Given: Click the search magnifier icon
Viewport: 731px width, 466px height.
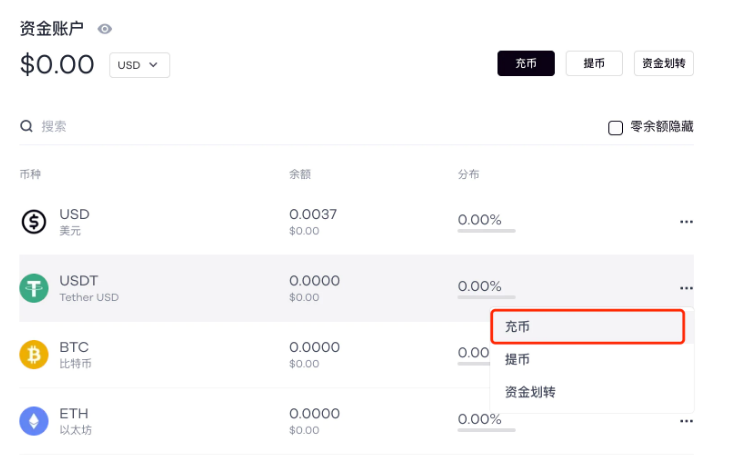Looking at the screenshot, I should point(27,127).
